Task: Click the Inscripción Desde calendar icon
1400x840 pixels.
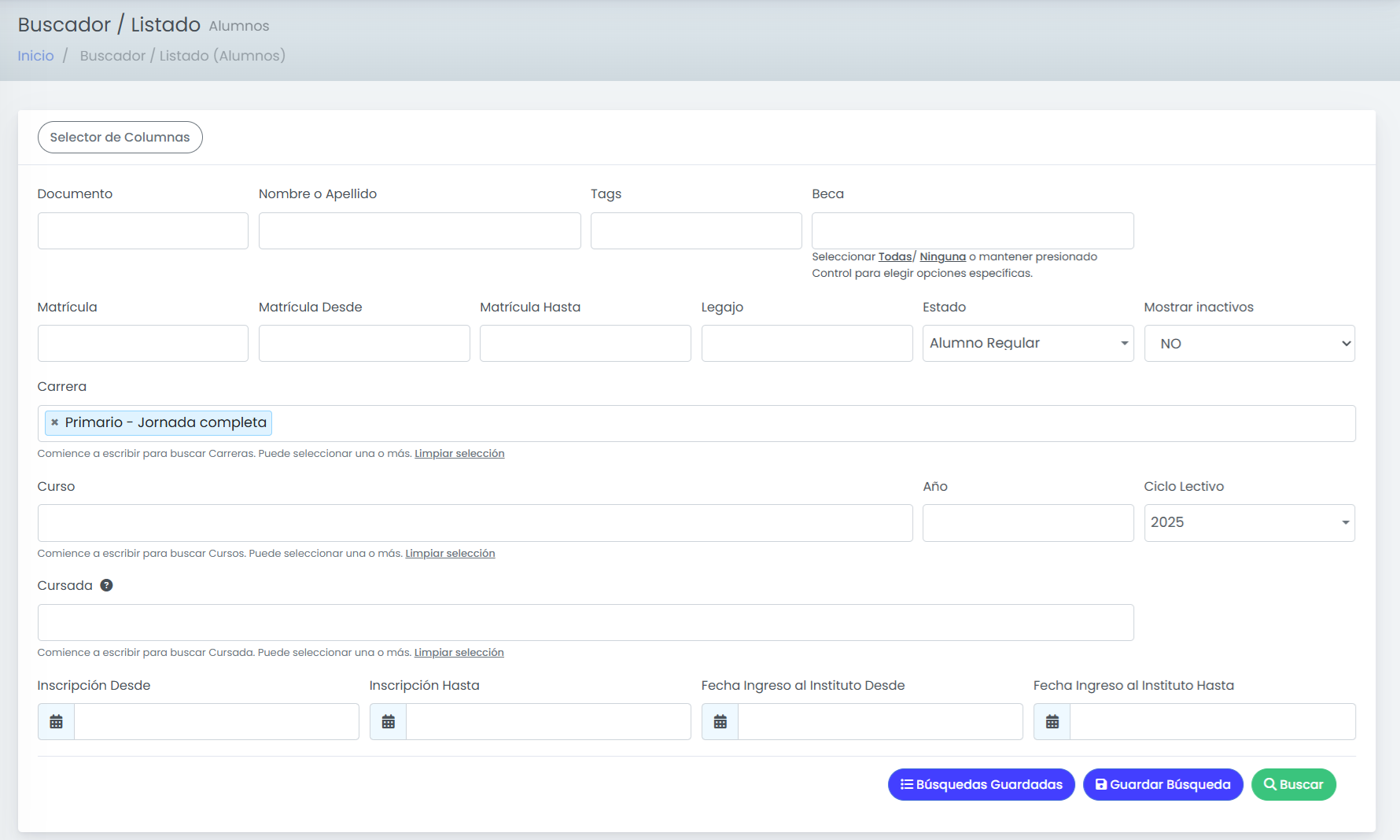Action: tap(56, 722)
